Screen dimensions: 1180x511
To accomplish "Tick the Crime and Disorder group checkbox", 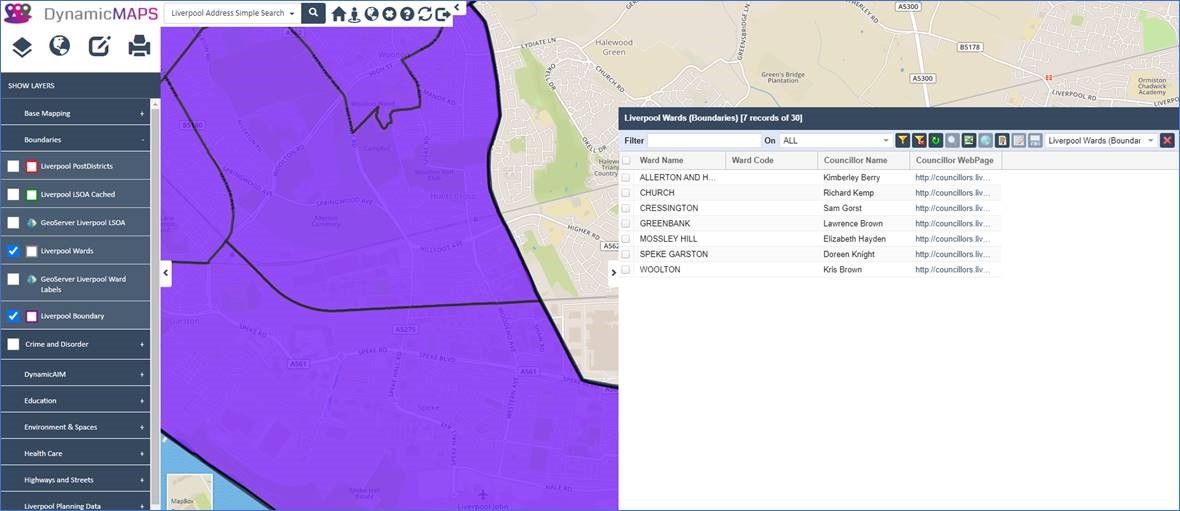I will click(14, 344).
